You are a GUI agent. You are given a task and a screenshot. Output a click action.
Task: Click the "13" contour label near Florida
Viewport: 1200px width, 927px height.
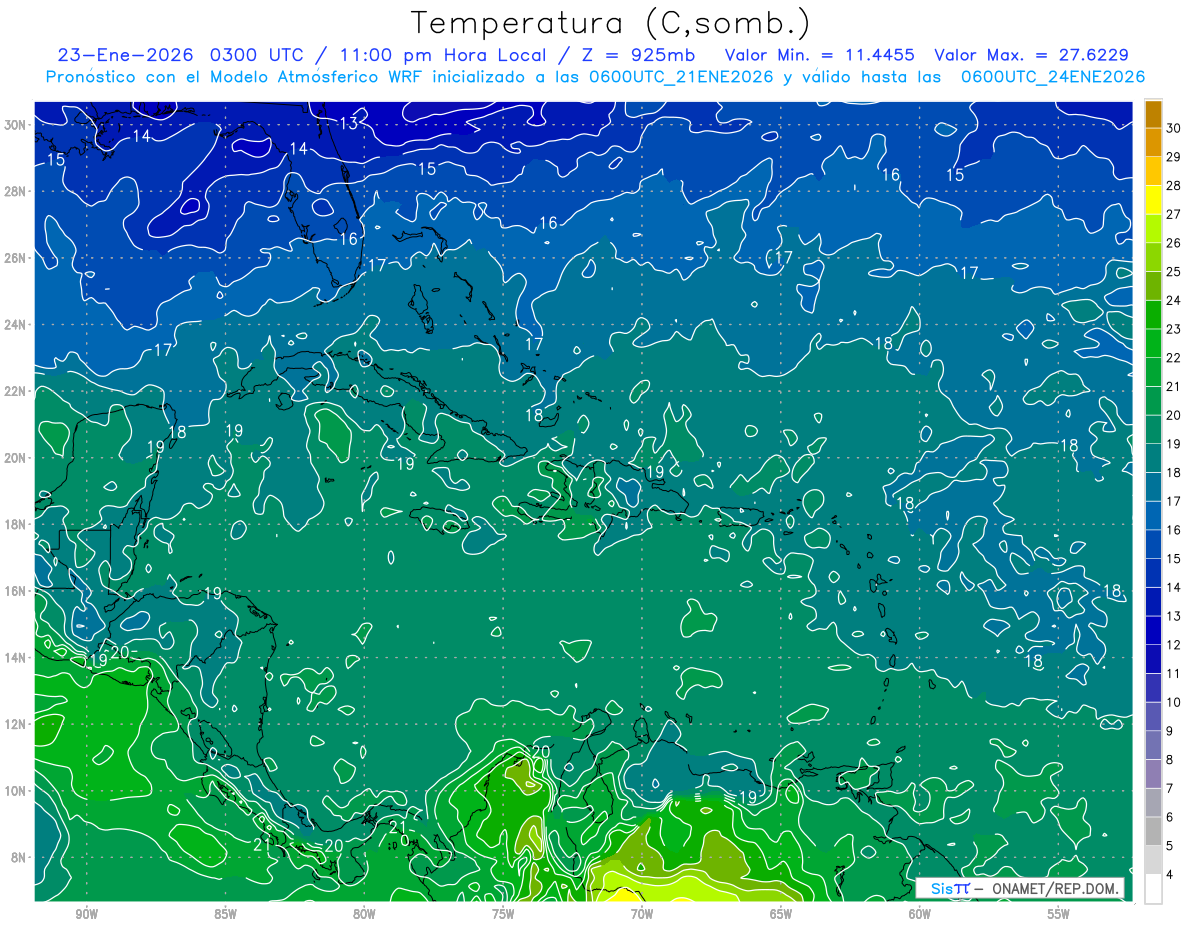pos(348,123)
